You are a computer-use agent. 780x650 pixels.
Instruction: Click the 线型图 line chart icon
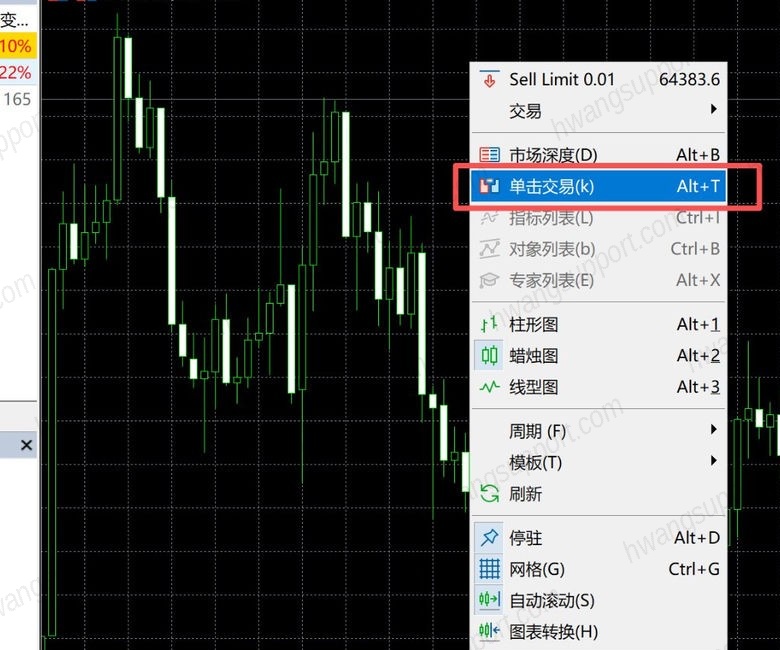[489, 387]
